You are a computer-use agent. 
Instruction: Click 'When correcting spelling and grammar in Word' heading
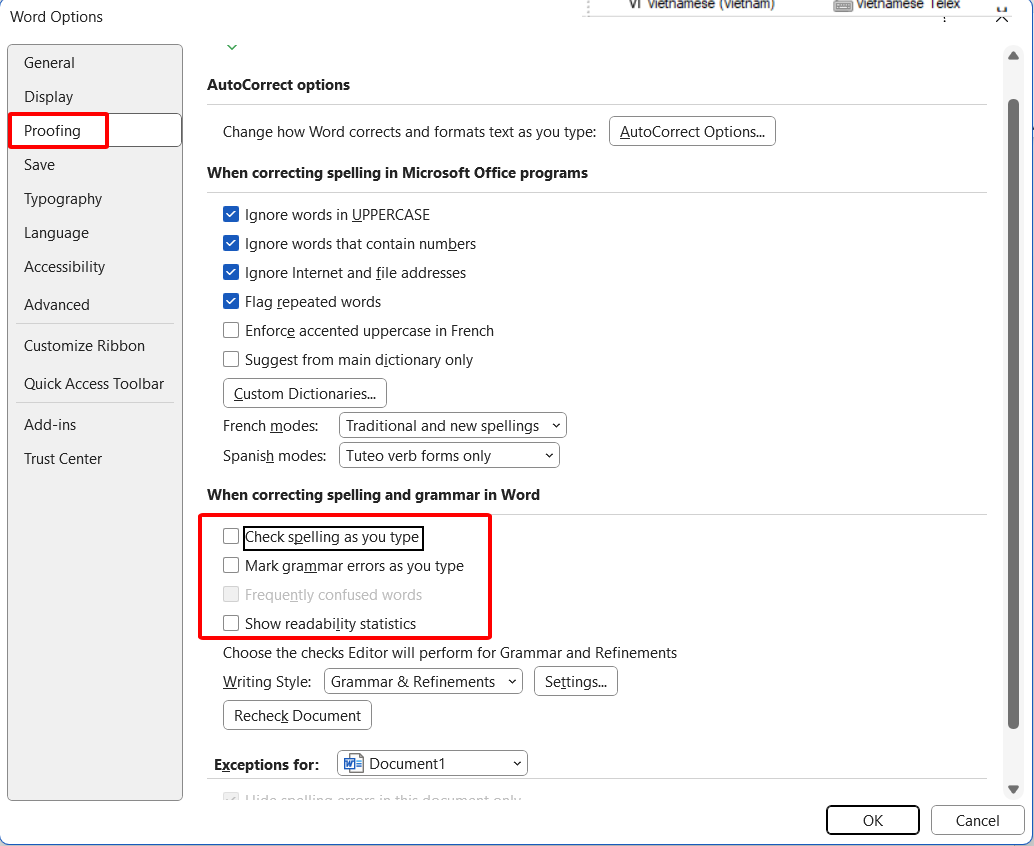pyautogui.click(x=373, y=495)
